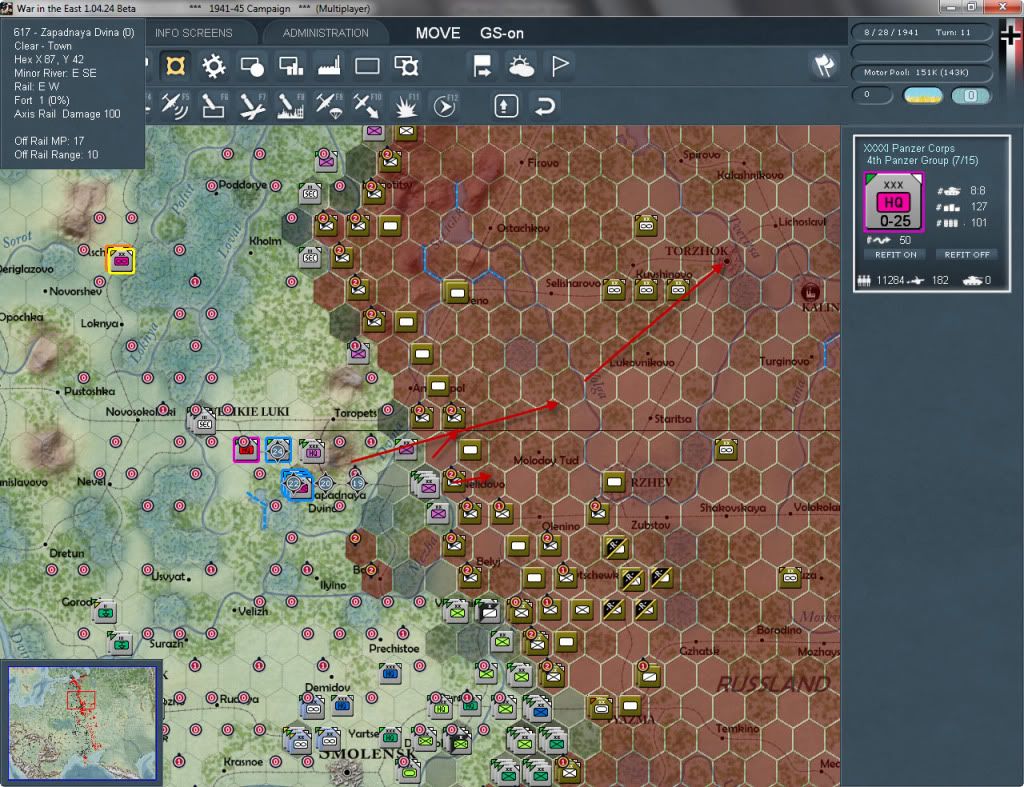
Task: Click the XXXI Panzer Corps unit name
Action: [908, 148]
